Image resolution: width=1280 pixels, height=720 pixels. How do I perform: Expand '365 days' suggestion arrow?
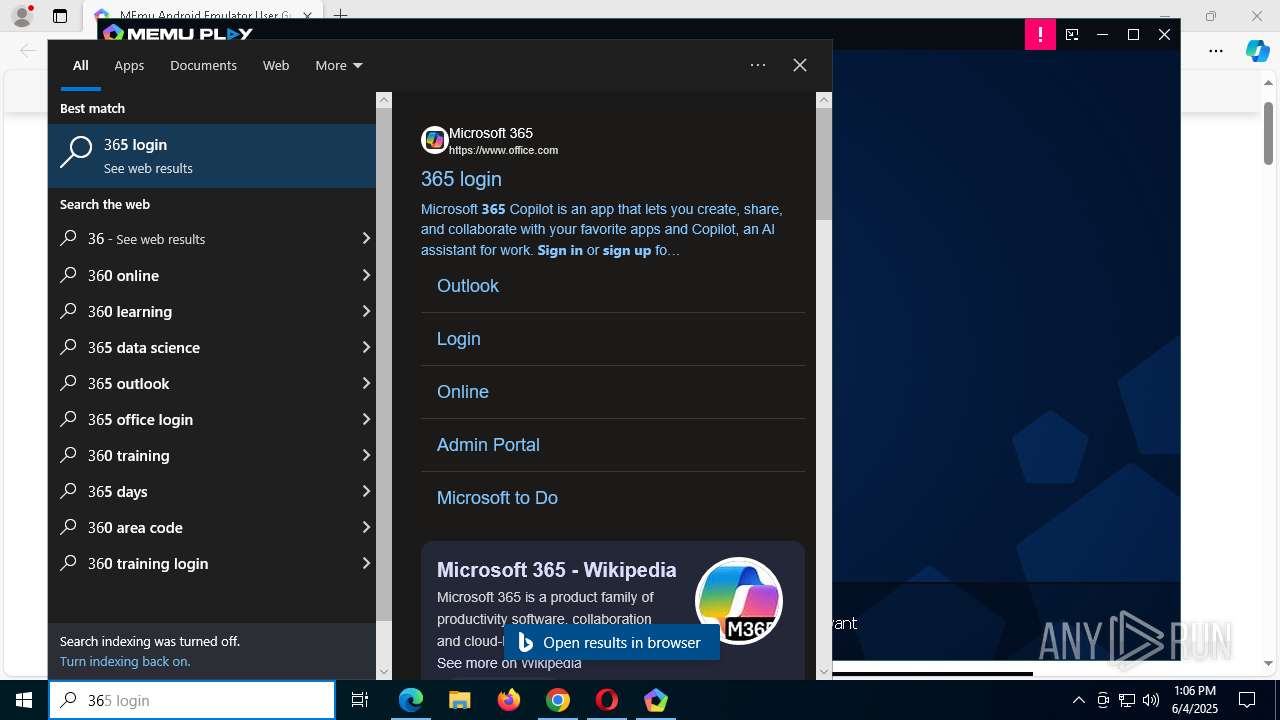coord(366,491)
